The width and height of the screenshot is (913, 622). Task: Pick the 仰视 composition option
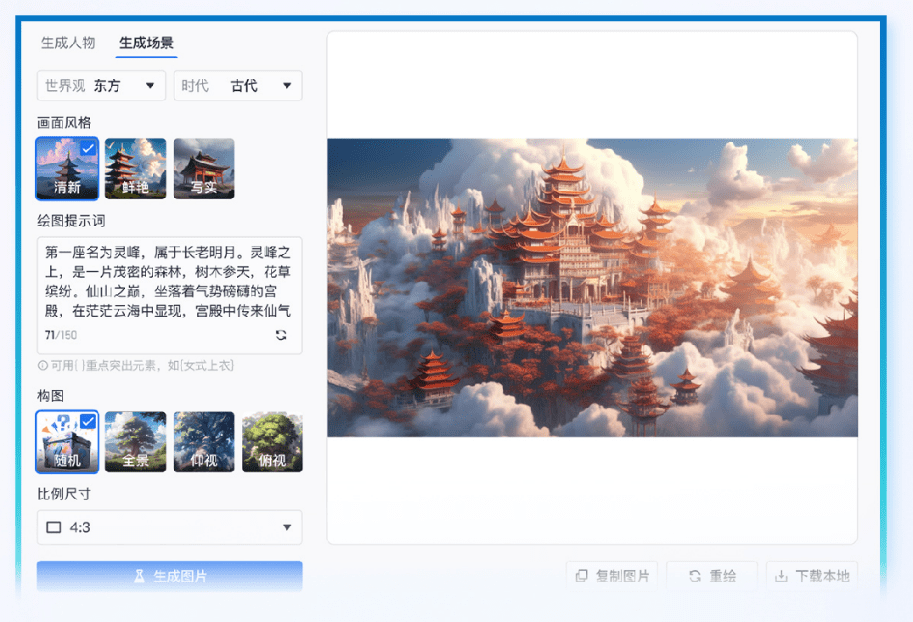(204, 441)
